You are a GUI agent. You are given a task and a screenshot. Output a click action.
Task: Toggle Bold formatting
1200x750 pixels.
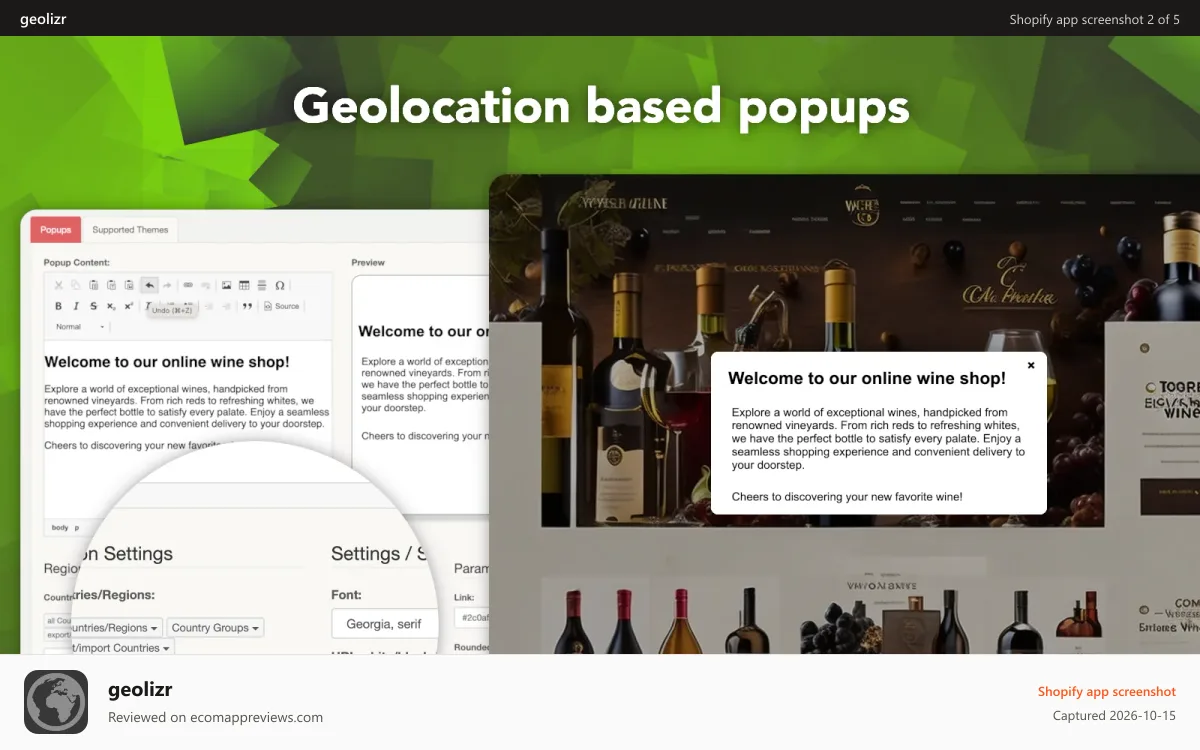(58, 306)
